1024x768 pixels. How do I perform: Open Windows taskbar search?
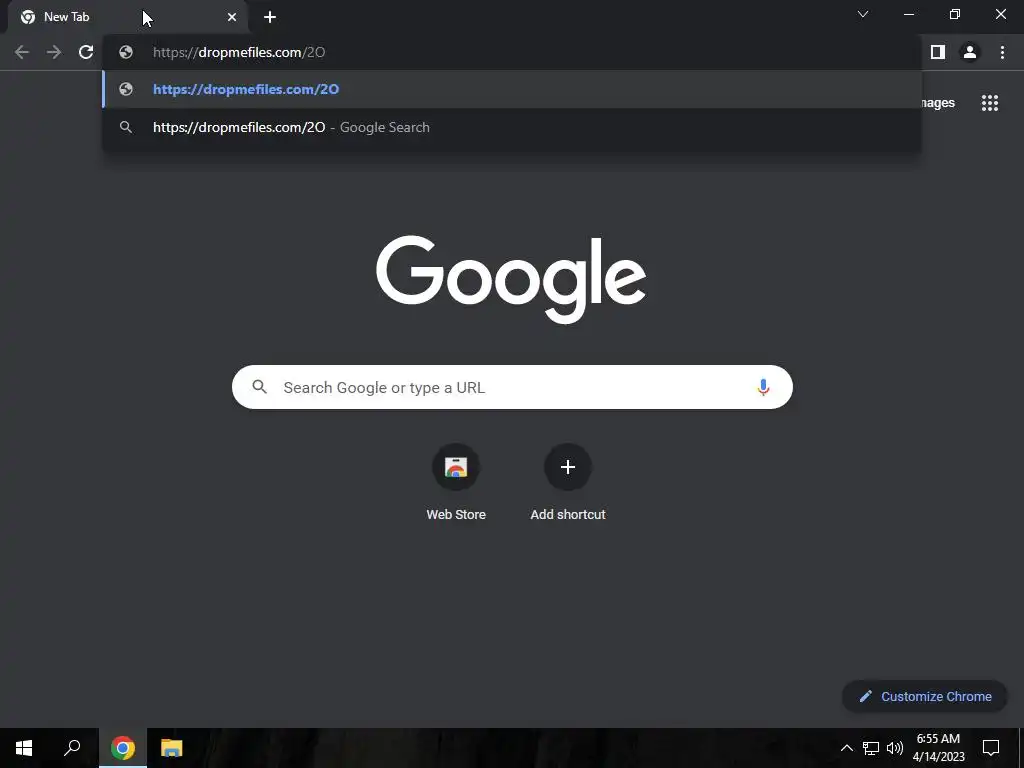click(x=72, y=748)
